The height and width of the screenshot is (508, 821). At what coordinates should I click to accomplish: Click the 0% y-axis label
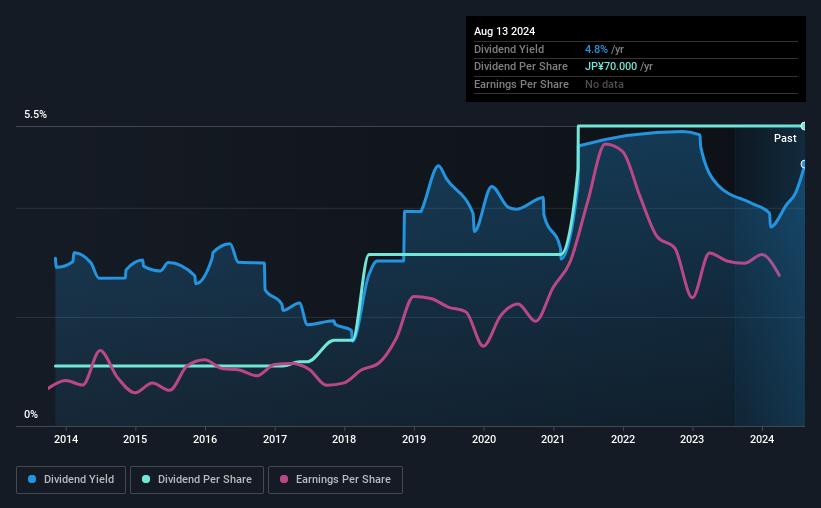pyautogui.click(x=31, y=414)
